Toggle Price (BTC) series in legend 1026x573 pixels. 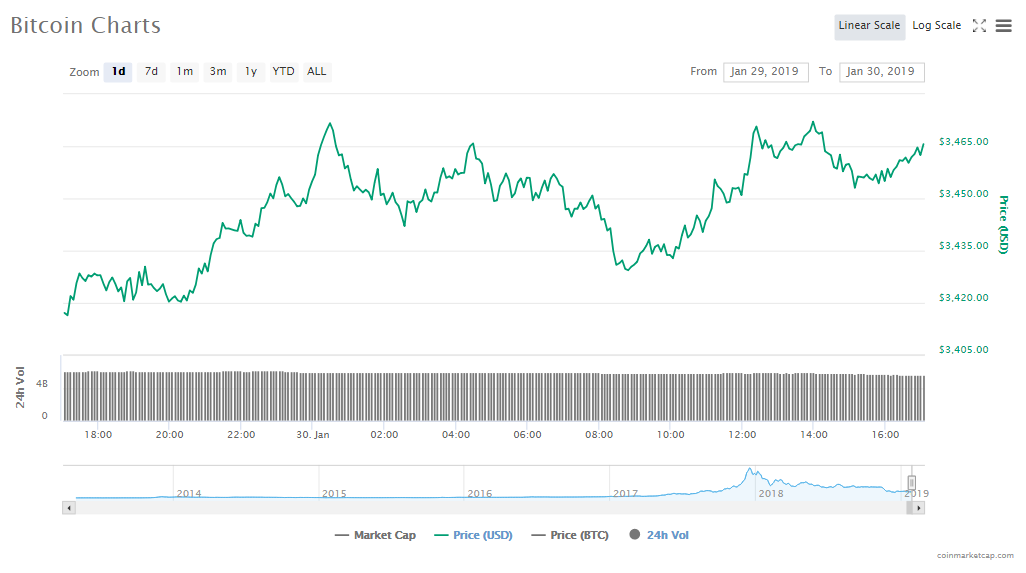(570, 535)
